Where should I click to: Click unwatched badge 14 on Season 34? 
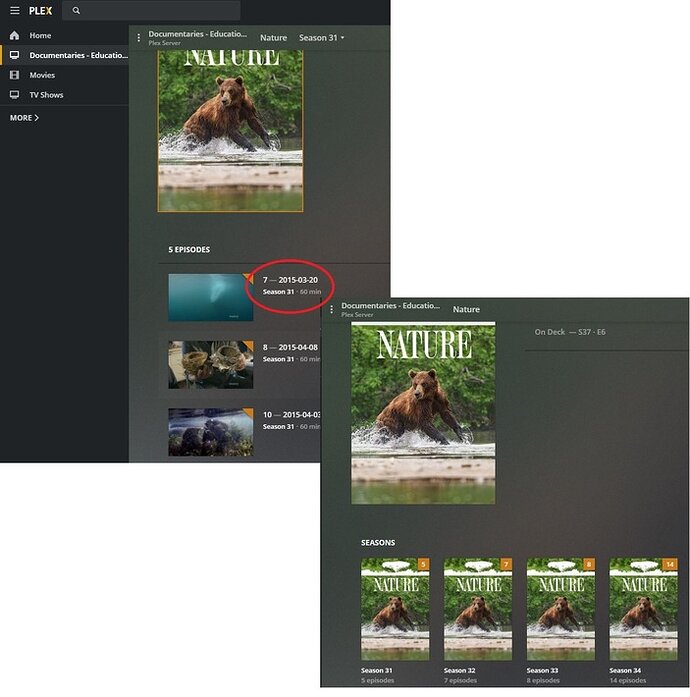(x=670, y=565)
